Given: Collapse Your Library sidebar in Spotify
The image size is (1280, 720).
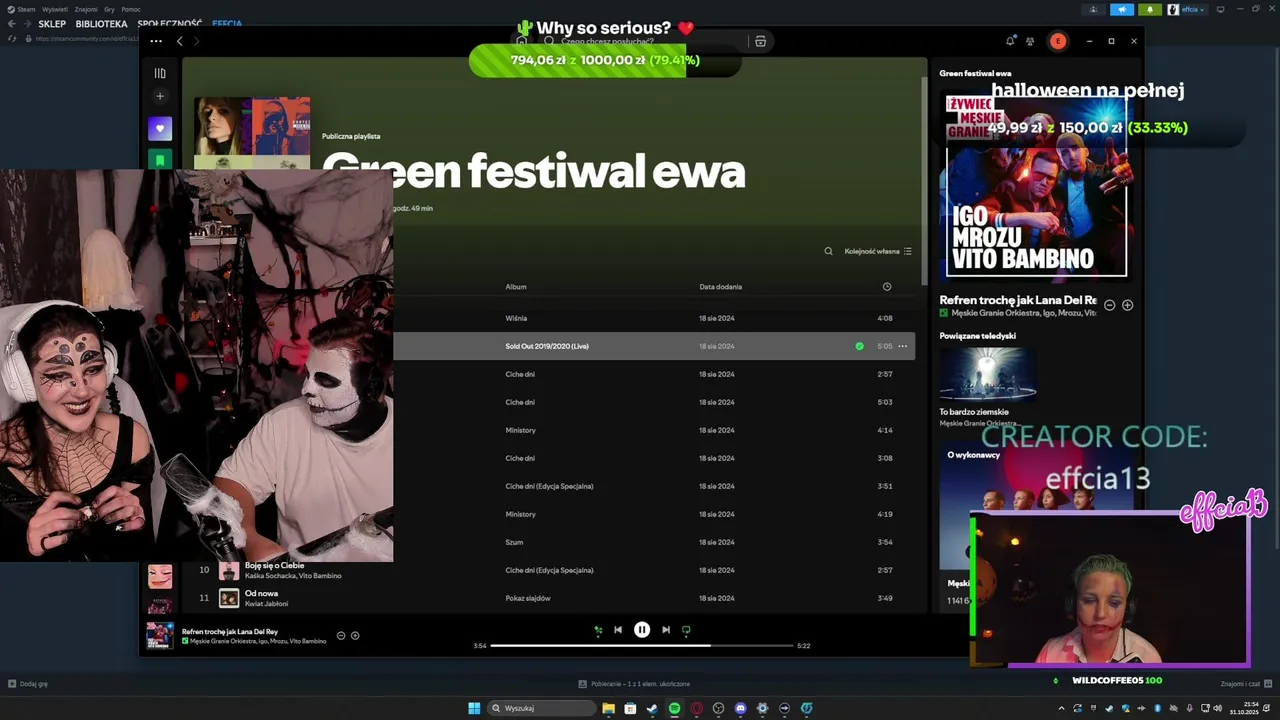Looking at the screenshot, I should point(160,73).
